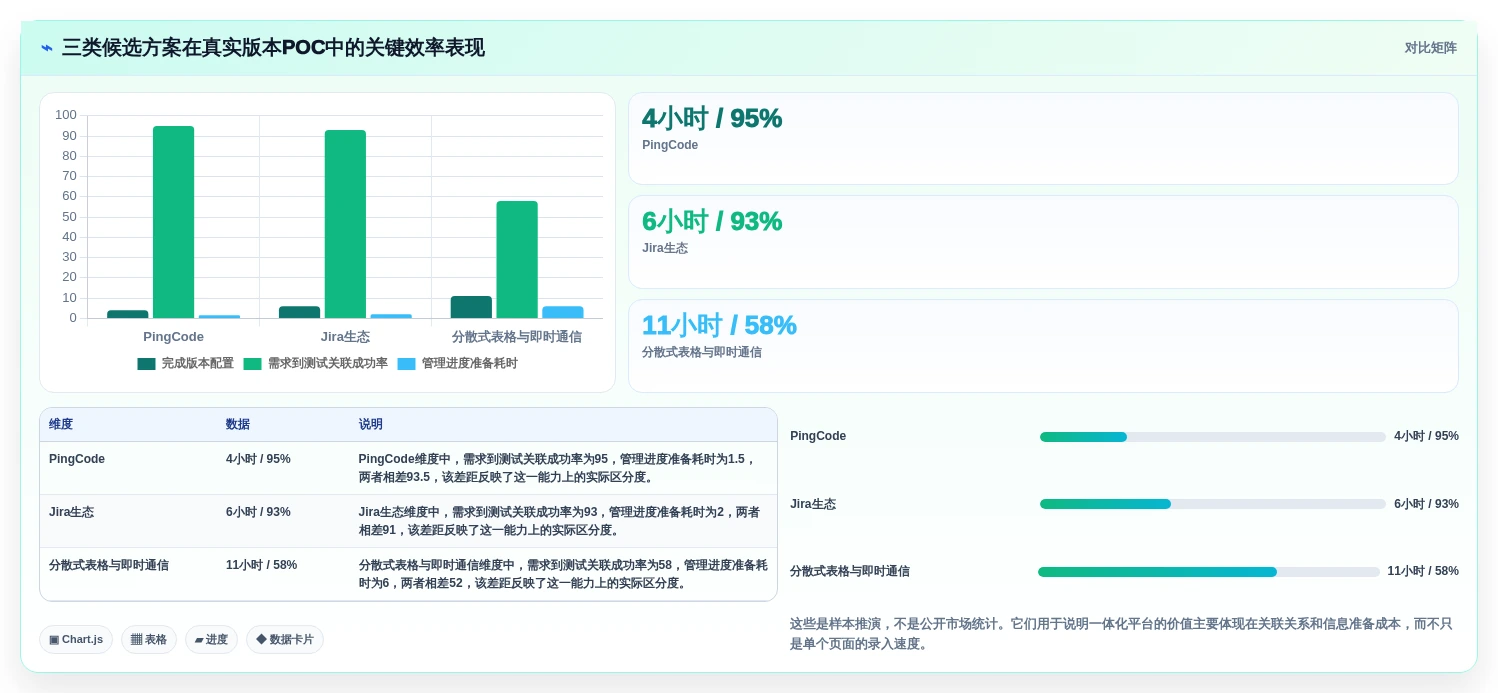Click the PingCode label beside its progress bar
This screenshot has width=1498, height=693.
pyautogui.click(x=818, y=436)
